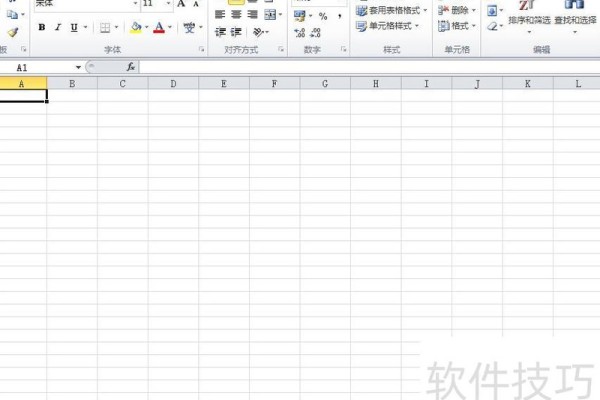
Task: Expand the Borders dropdown arrow
Action: [116, 27]
